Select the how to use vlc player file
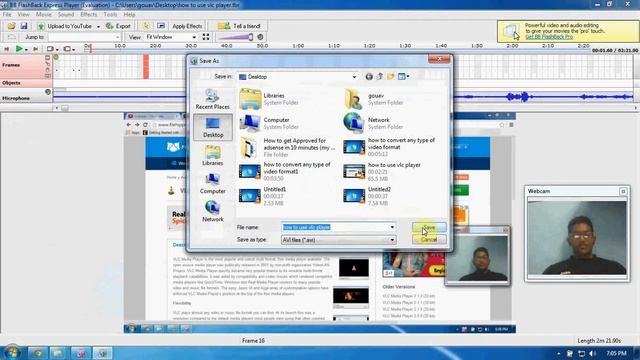Screen dimensions: 640x360 pyautogui.click(x=382, y=172)
